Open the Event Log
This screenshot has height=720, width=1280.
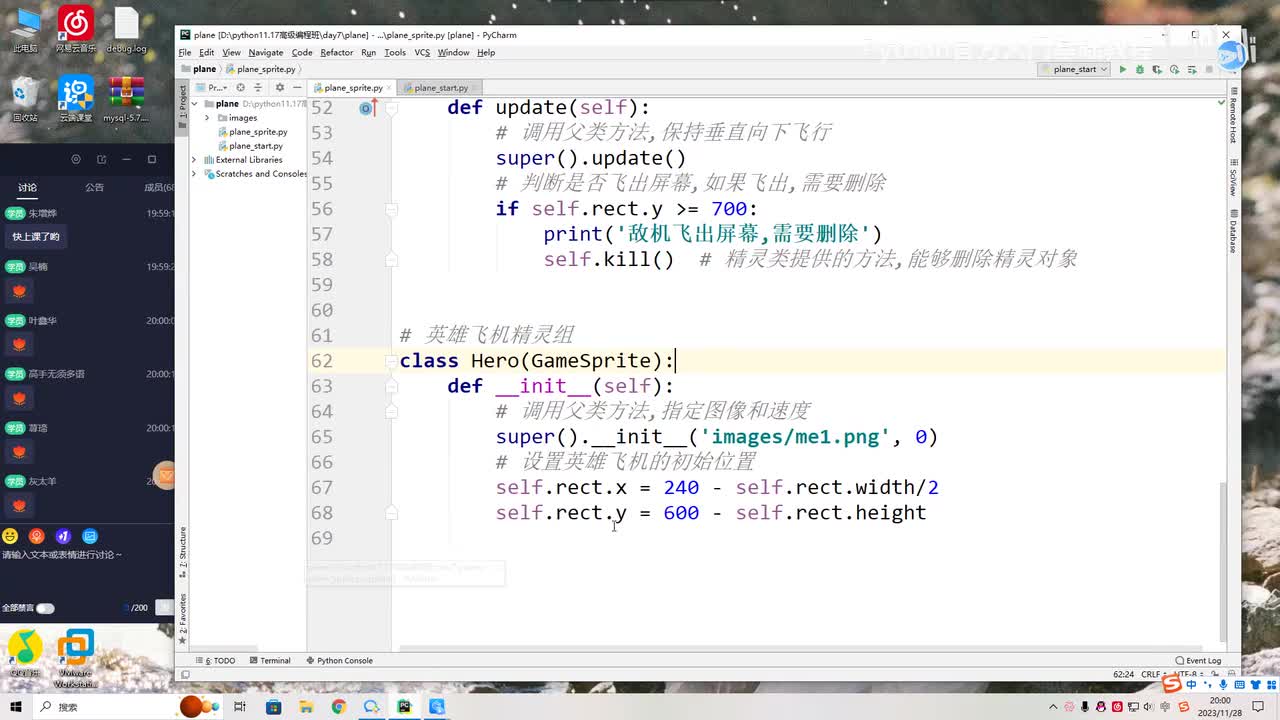(x=1198, y=660)
